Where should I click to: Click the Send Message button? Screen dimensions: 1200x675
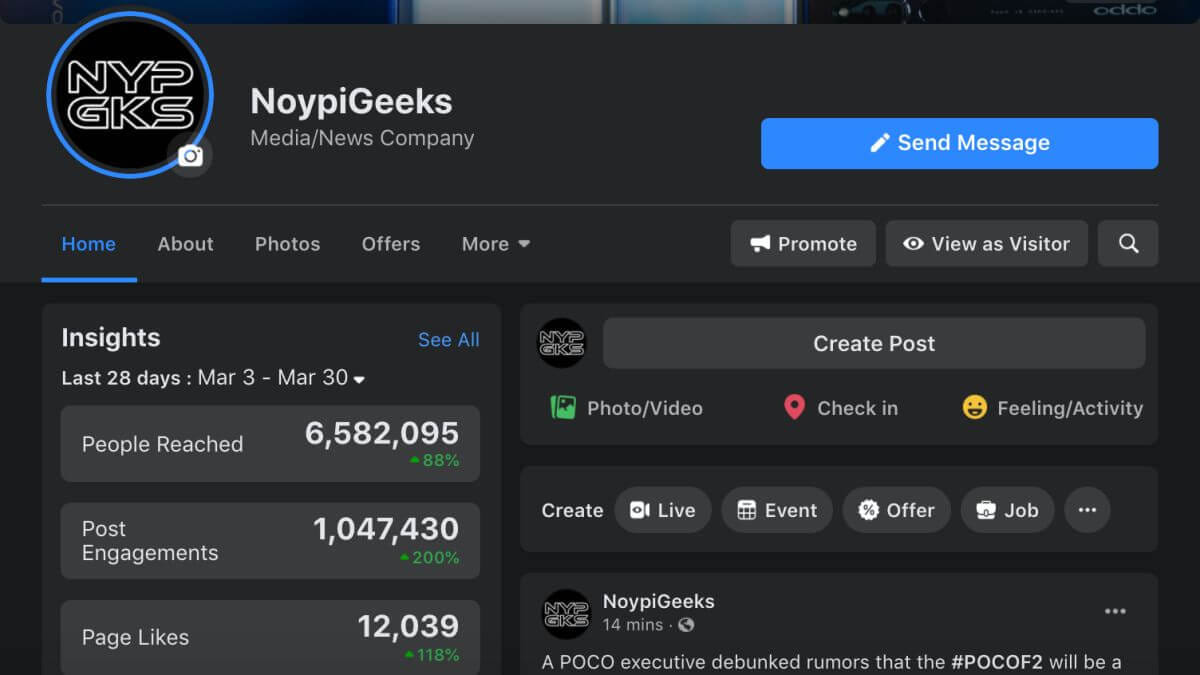click(x=959, y=143)
